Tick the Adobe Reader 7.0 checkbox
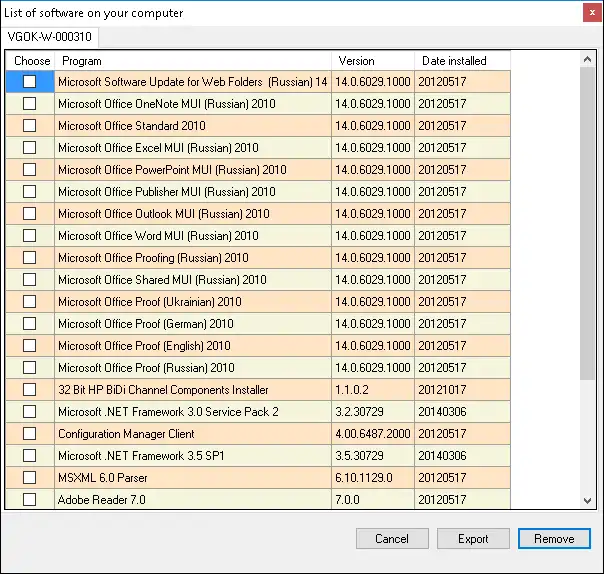 tap(30, 500)
